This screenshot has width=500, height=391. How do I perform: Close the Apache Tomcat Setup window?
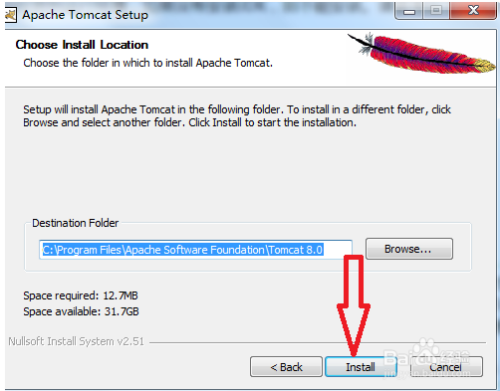(x=473, y=11)
